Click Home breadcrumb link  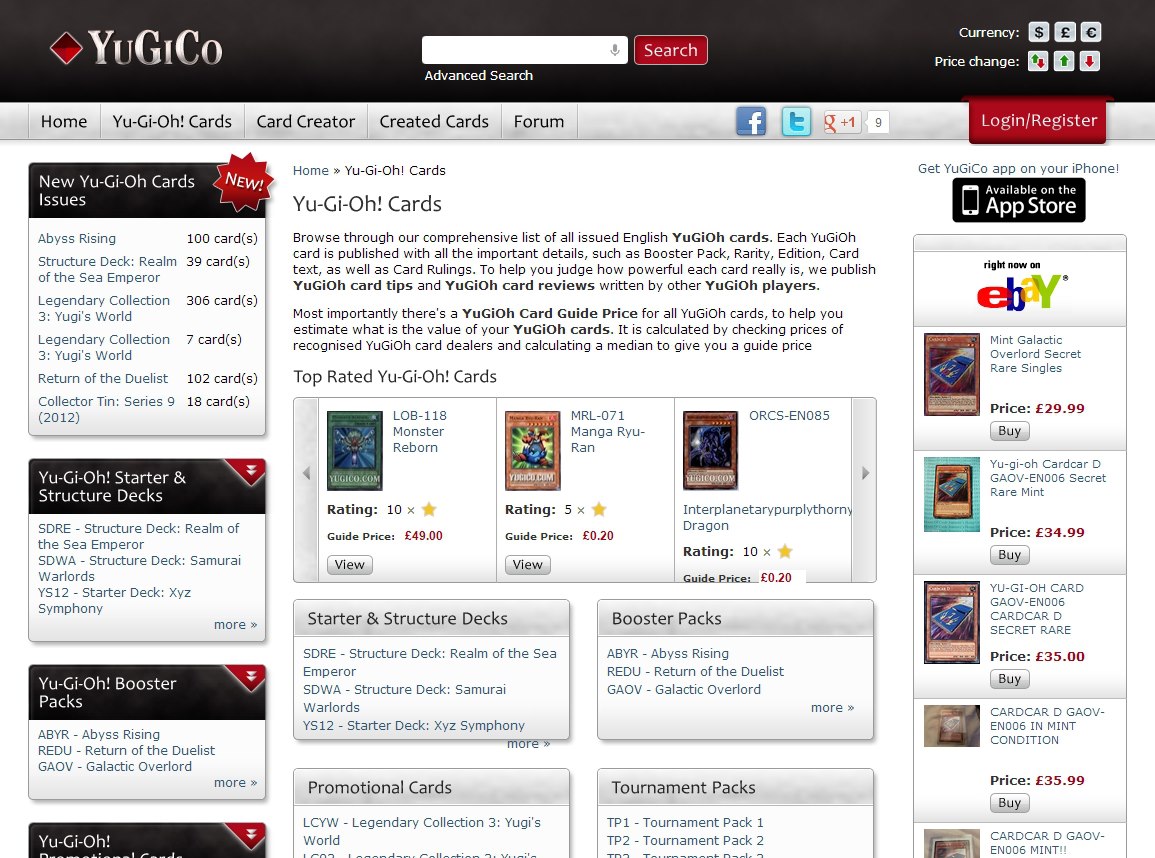coord(311,170)
